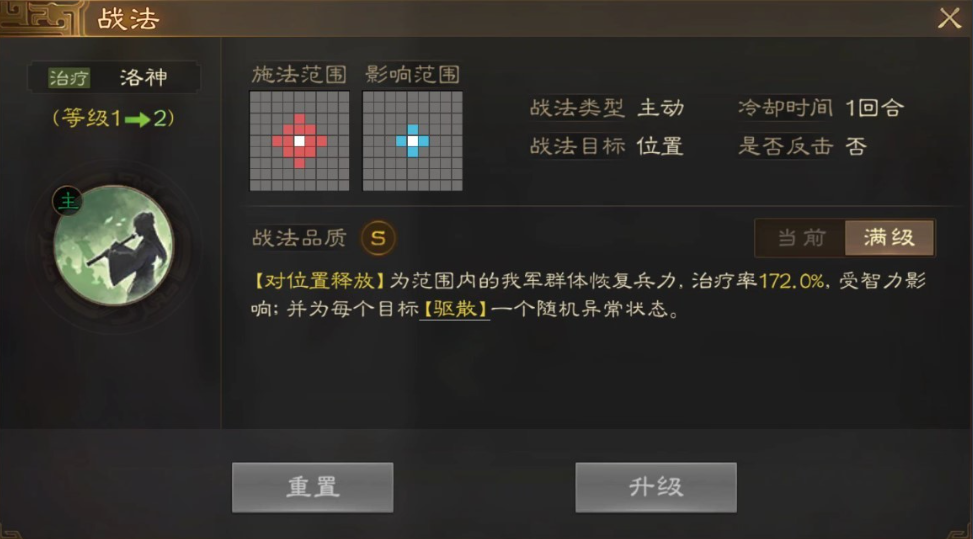The height and width of the screenshot is (539, 973).
Task: Click the 升级 button
Action: [x=656, y=488]
